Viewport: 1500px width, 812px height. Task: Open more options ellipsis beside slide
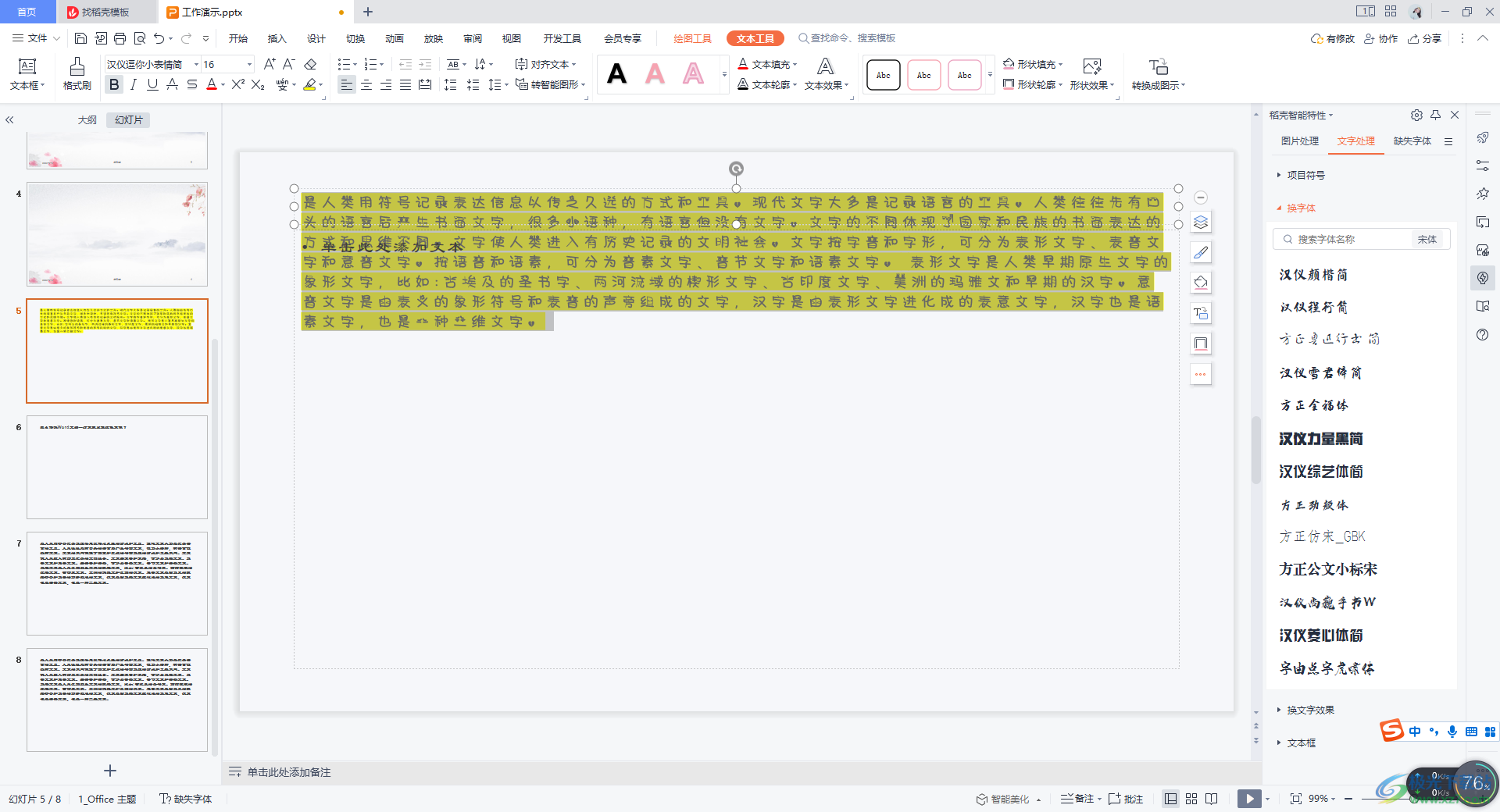[x=1201, y=374]
